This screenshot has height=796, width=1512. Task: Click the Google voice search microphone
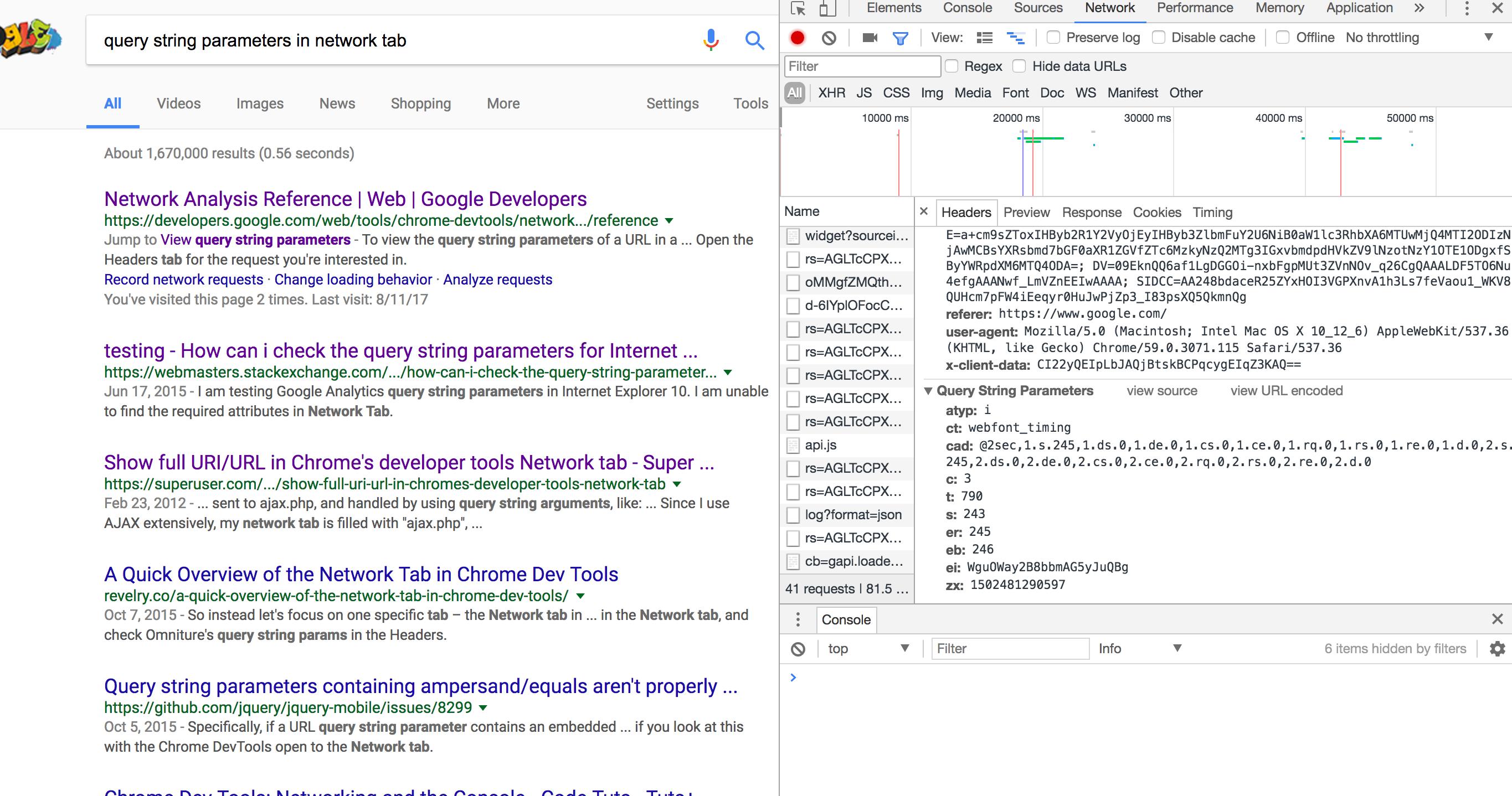click(711, 40)
